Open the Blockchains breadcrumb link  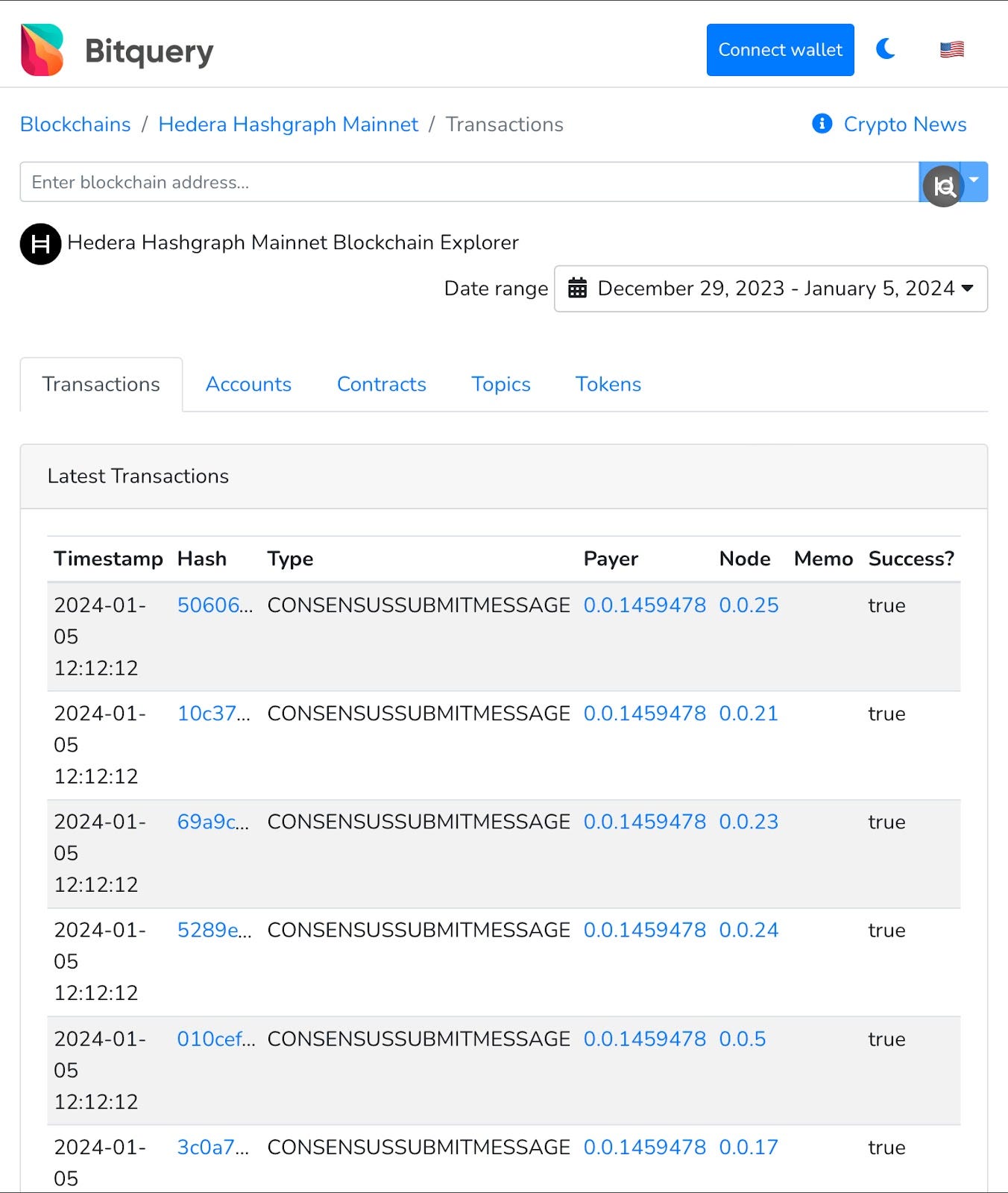point(75,125)
